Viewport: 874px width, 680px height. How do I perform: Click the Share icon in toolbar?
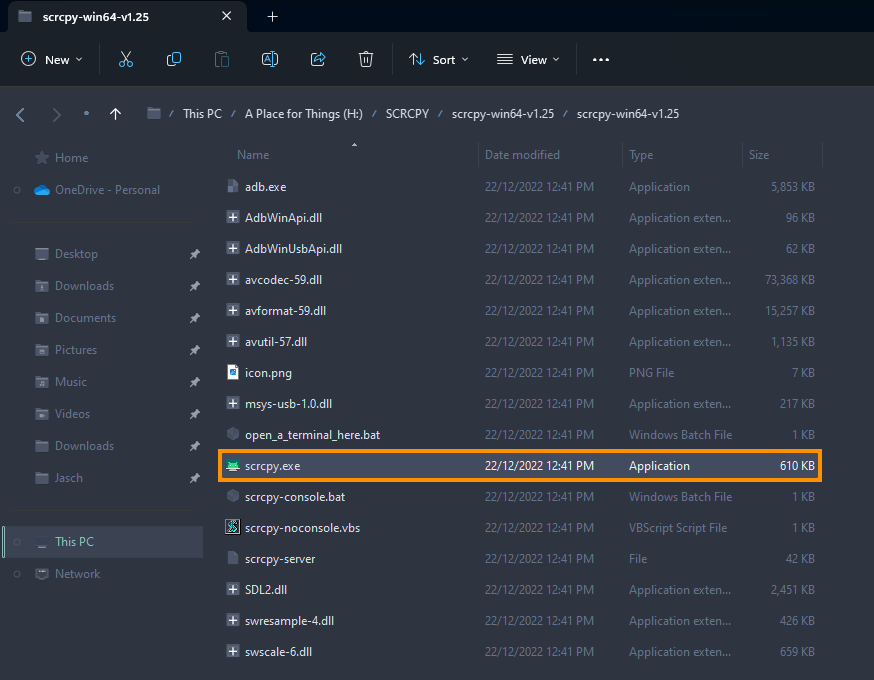[x=318, y=59]
